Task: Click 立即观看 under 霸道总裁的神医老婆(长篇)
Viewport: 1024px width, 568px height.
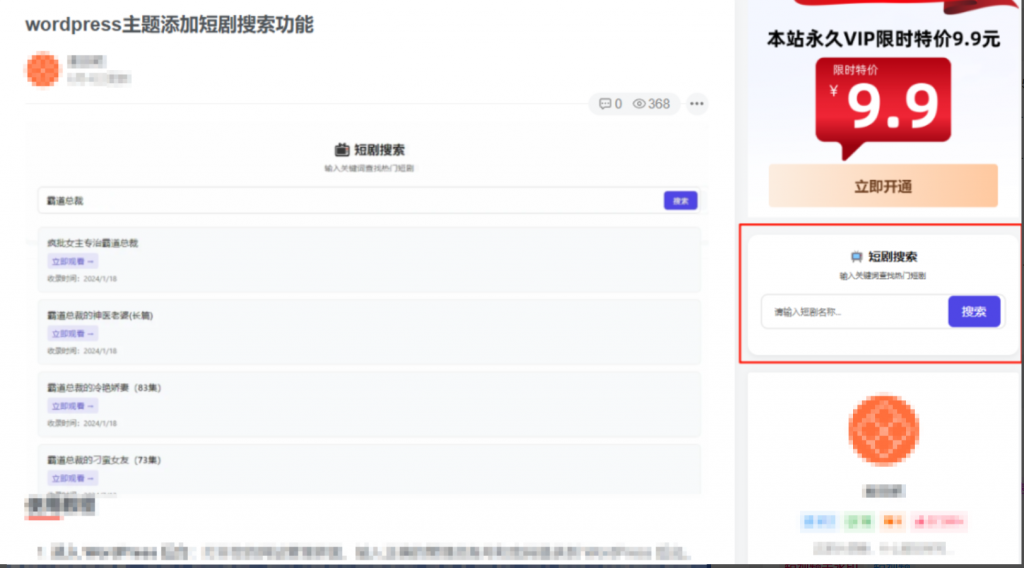Action: (72, 334)
